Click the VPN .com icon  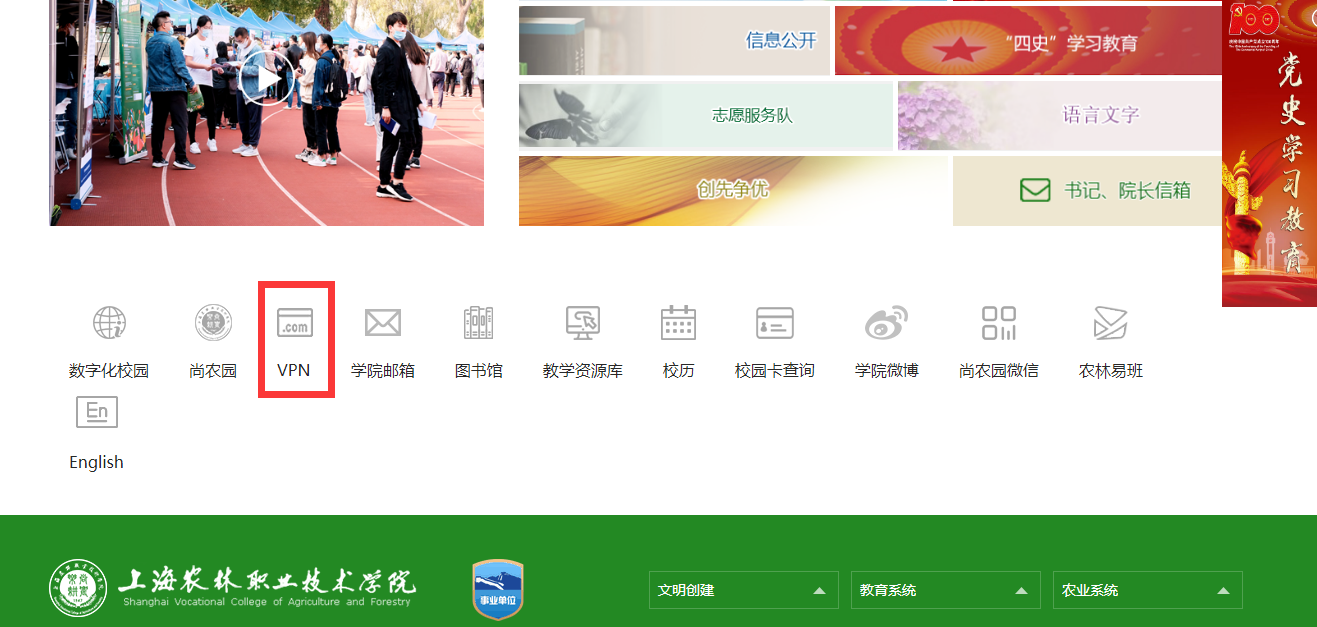[295, 323]
